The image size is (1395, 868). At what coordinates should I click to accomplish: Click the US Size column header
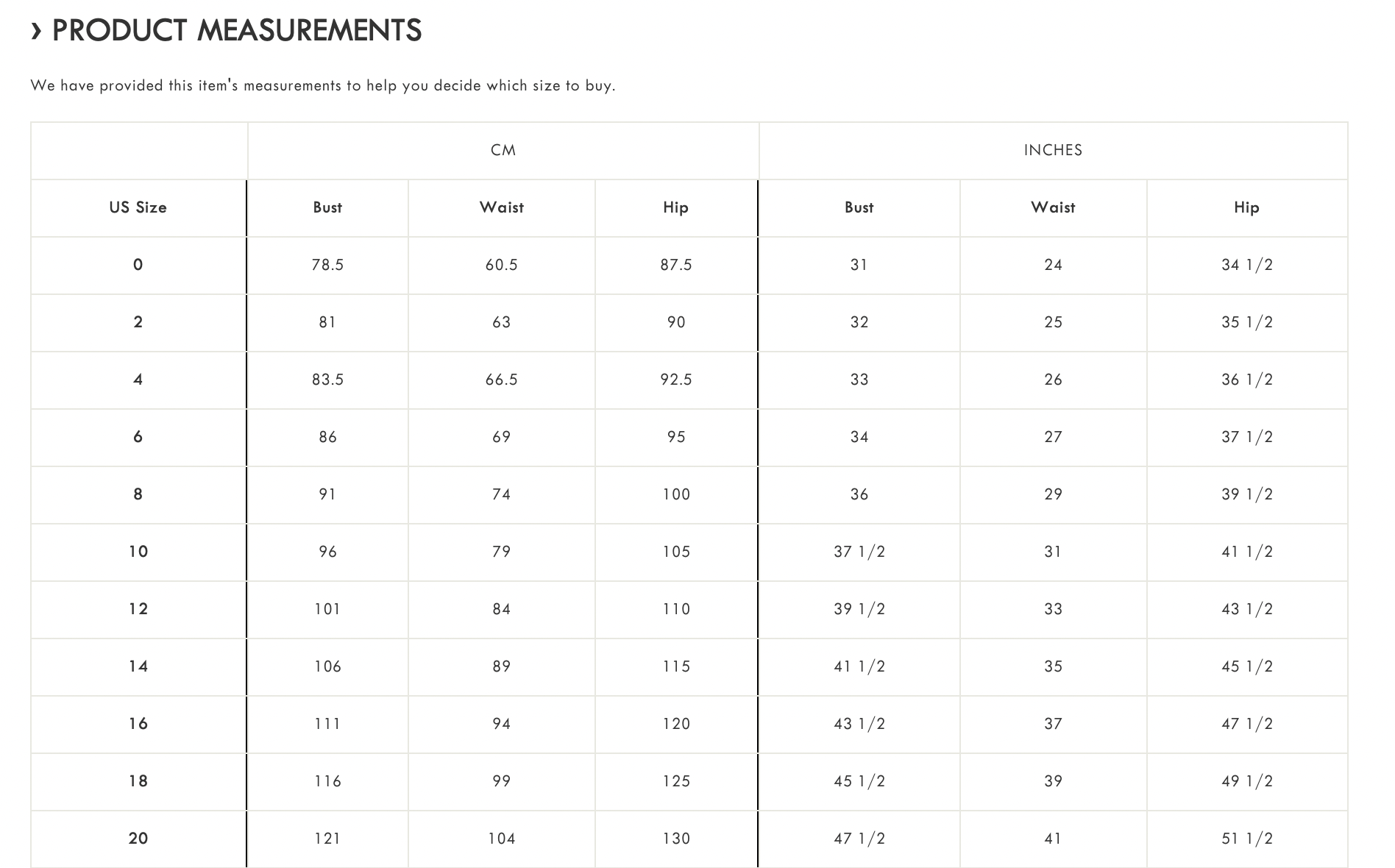[x=138, y=207]
